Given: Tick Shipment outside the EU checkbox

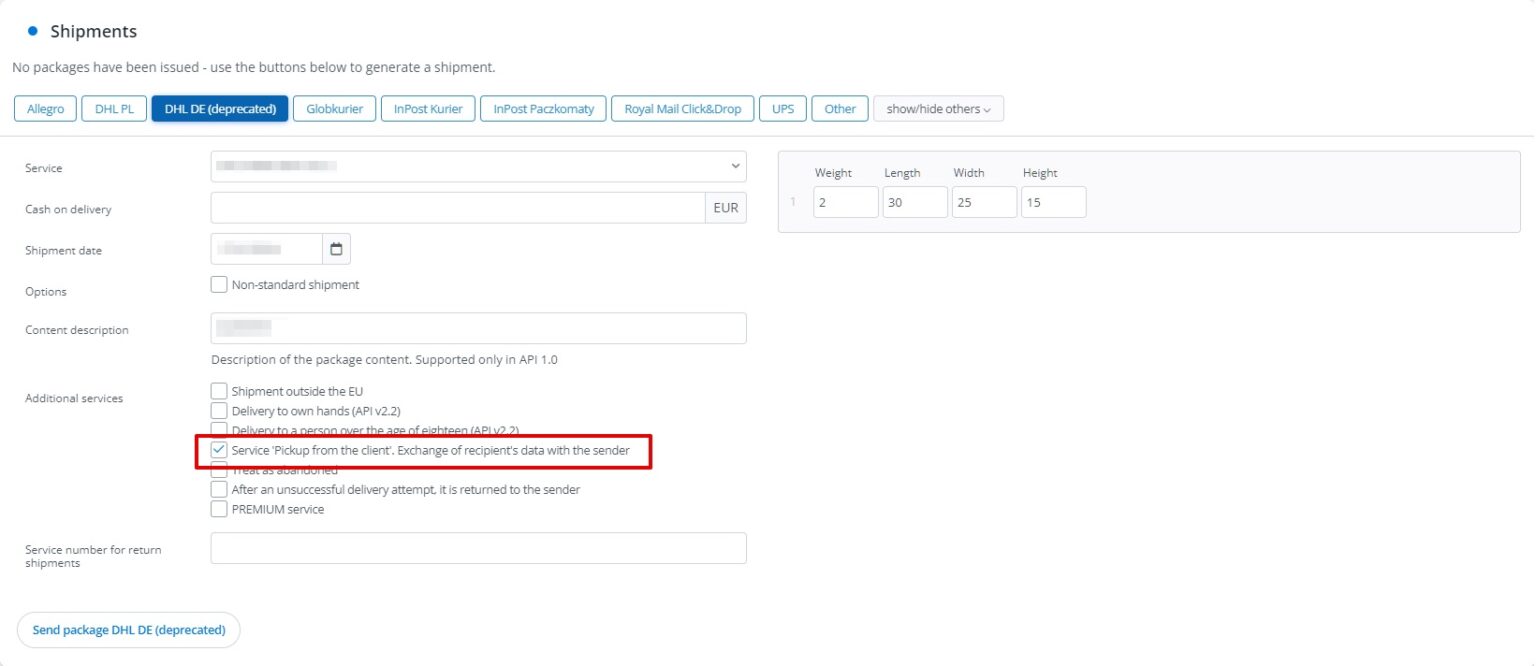Looking at the screenshot, I should coord(219,391).
